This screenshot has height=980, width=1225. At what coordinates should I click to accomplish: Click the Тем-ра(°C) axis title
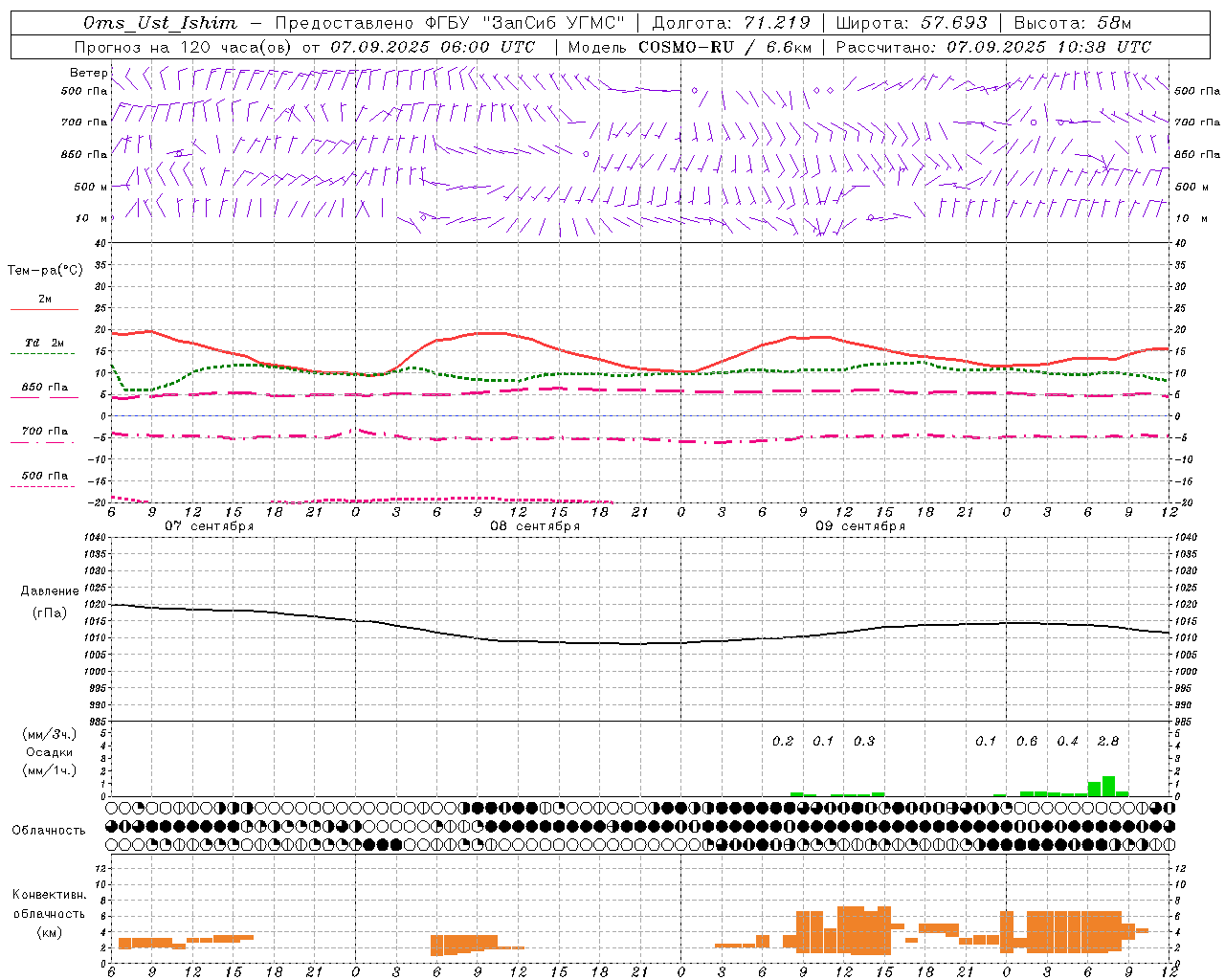pyautogui.click(x=45, y=271)
